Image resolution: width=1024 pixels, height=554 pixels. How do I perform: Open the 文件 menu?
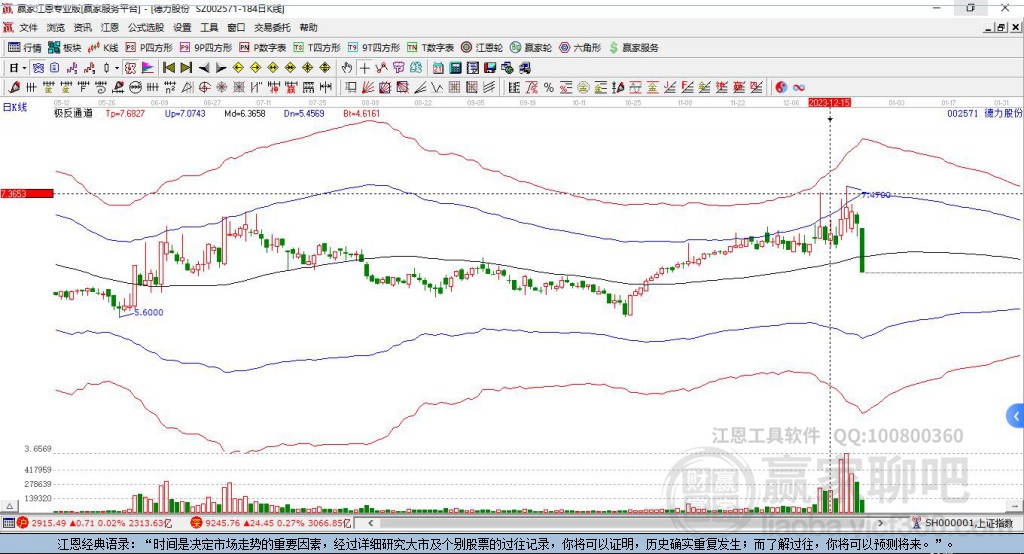click(x=28, y=27)
